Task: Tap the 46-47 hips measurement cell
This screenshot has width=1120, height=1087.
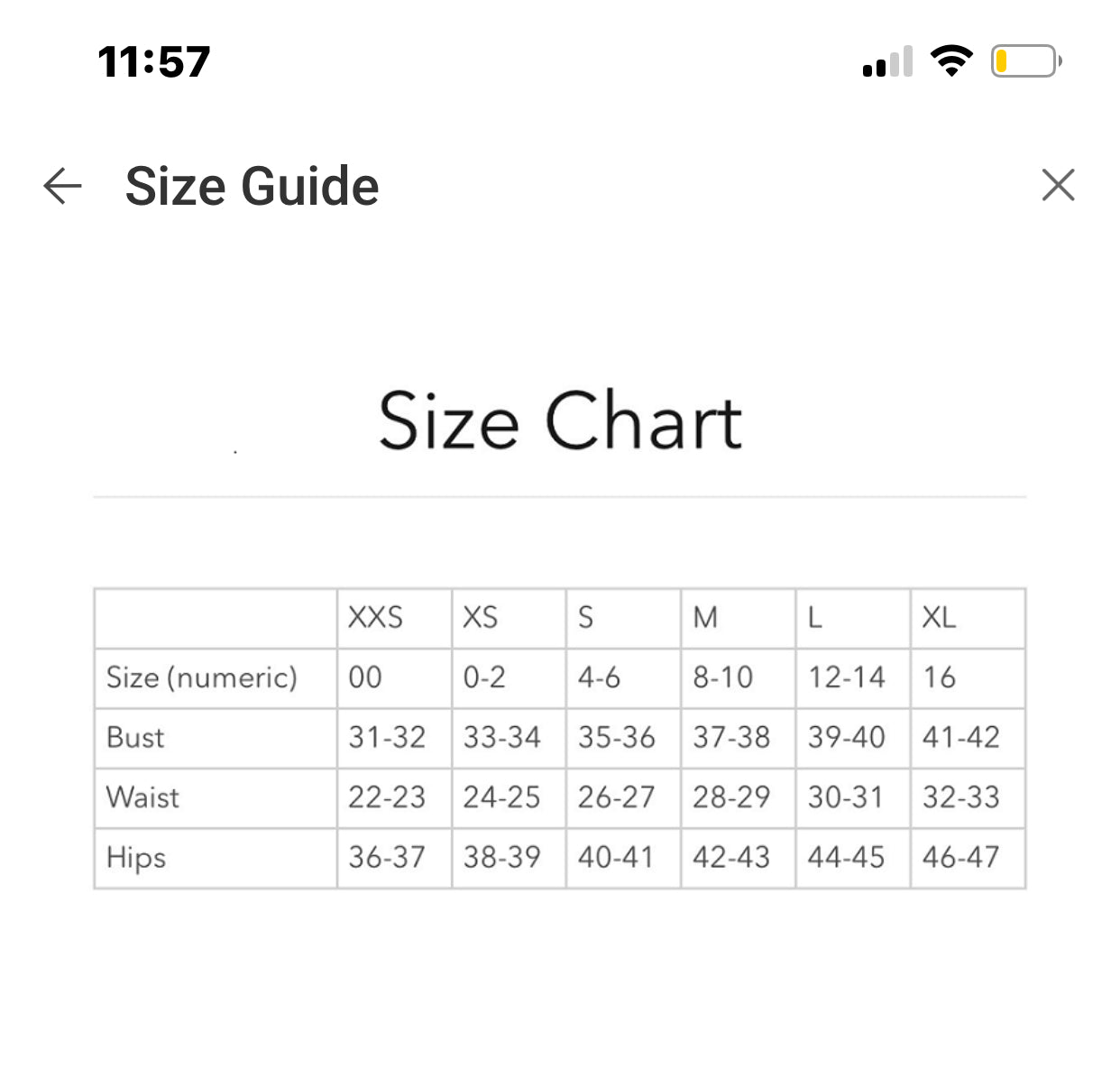Action: point(968,858)
